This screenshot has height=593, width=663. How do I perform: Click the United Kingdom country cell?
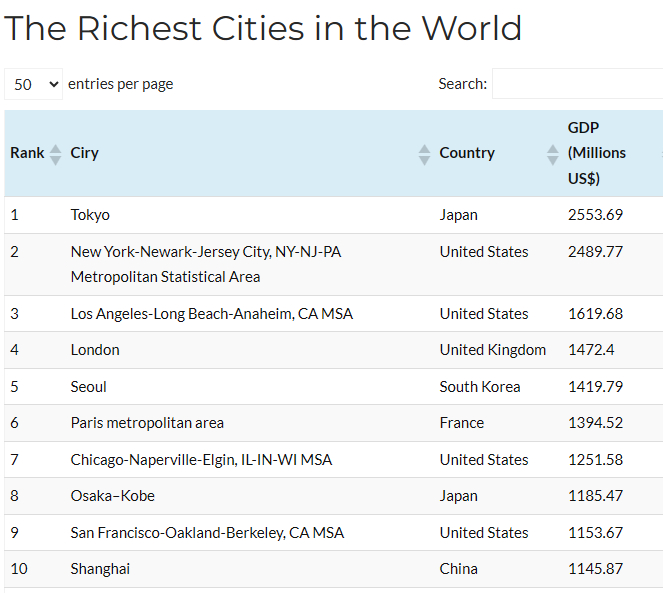(x=493, y=350)
